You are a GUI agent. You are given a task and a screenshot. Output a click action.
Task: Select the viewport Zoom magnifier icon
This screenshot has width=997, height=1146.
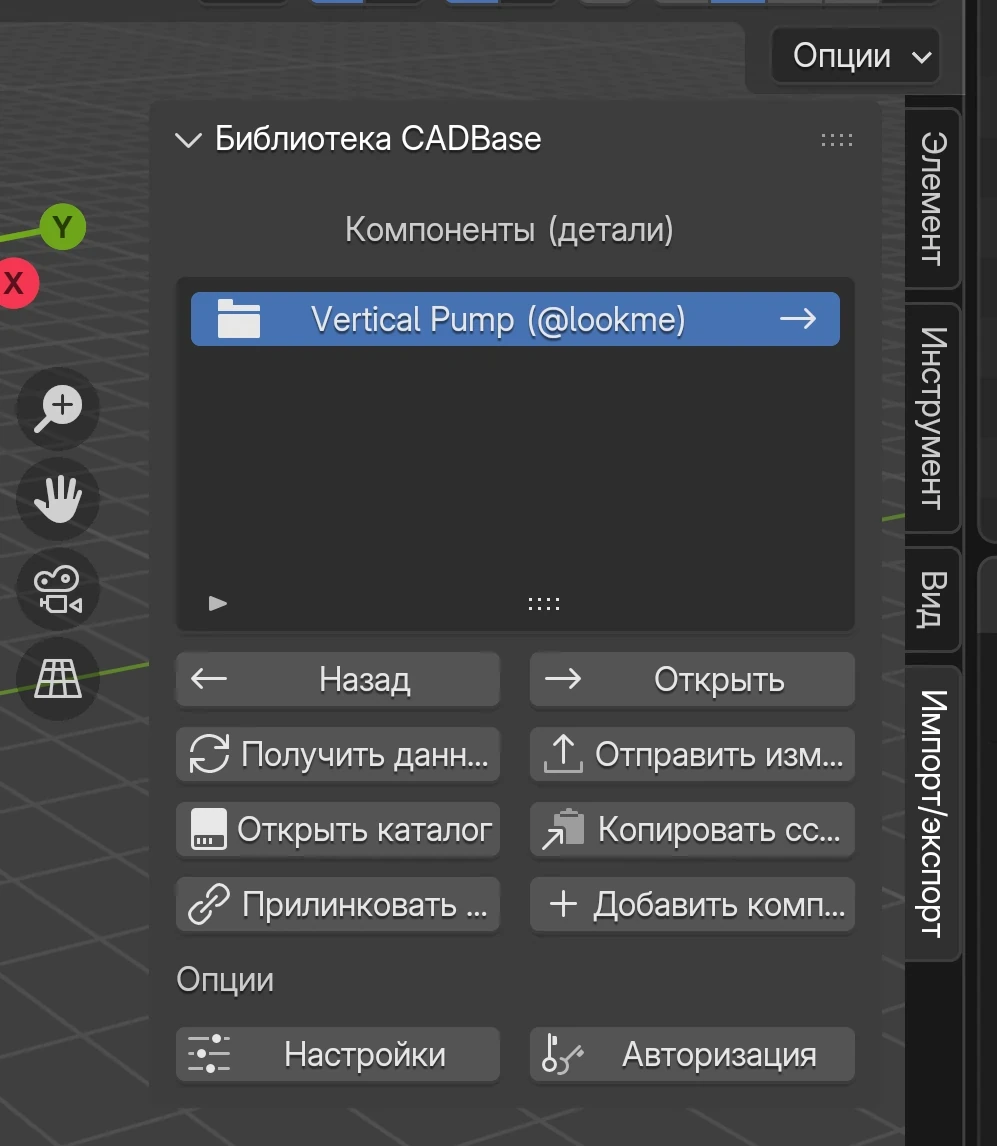pos(57,409)
